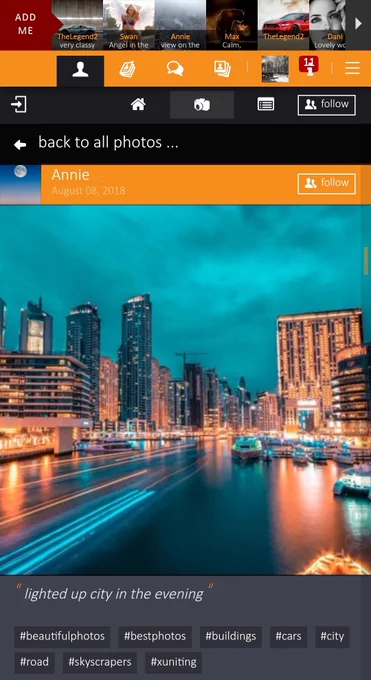The height and width of the screenshot is (680, 371).
Task: Open Dani's 'Lovely' thumbnail
Action: (328, 25)
